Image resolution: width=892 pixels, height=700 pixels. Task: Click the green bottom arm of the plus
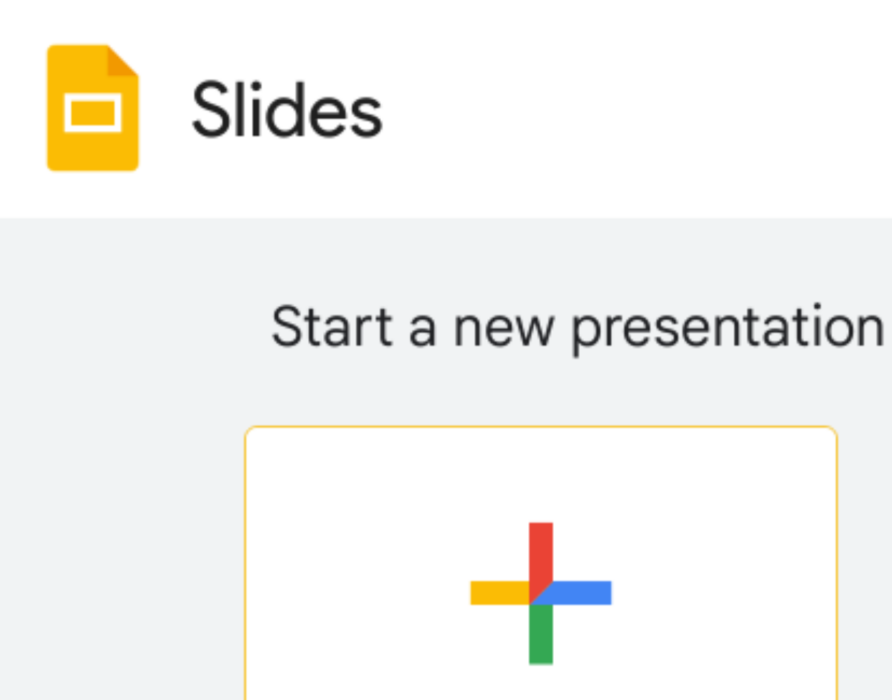540,636
